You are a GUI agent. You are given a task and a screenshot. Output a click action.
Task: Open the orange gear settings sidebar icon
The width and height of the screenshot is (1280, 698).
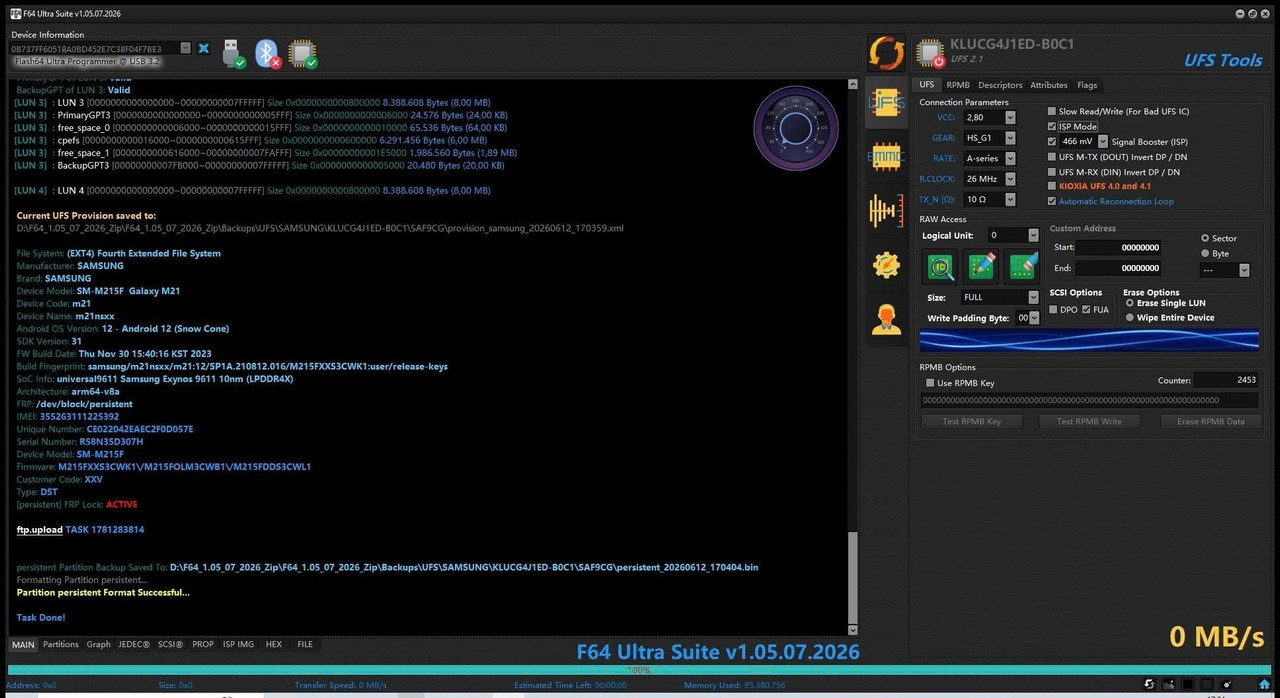tap(886, 264)
